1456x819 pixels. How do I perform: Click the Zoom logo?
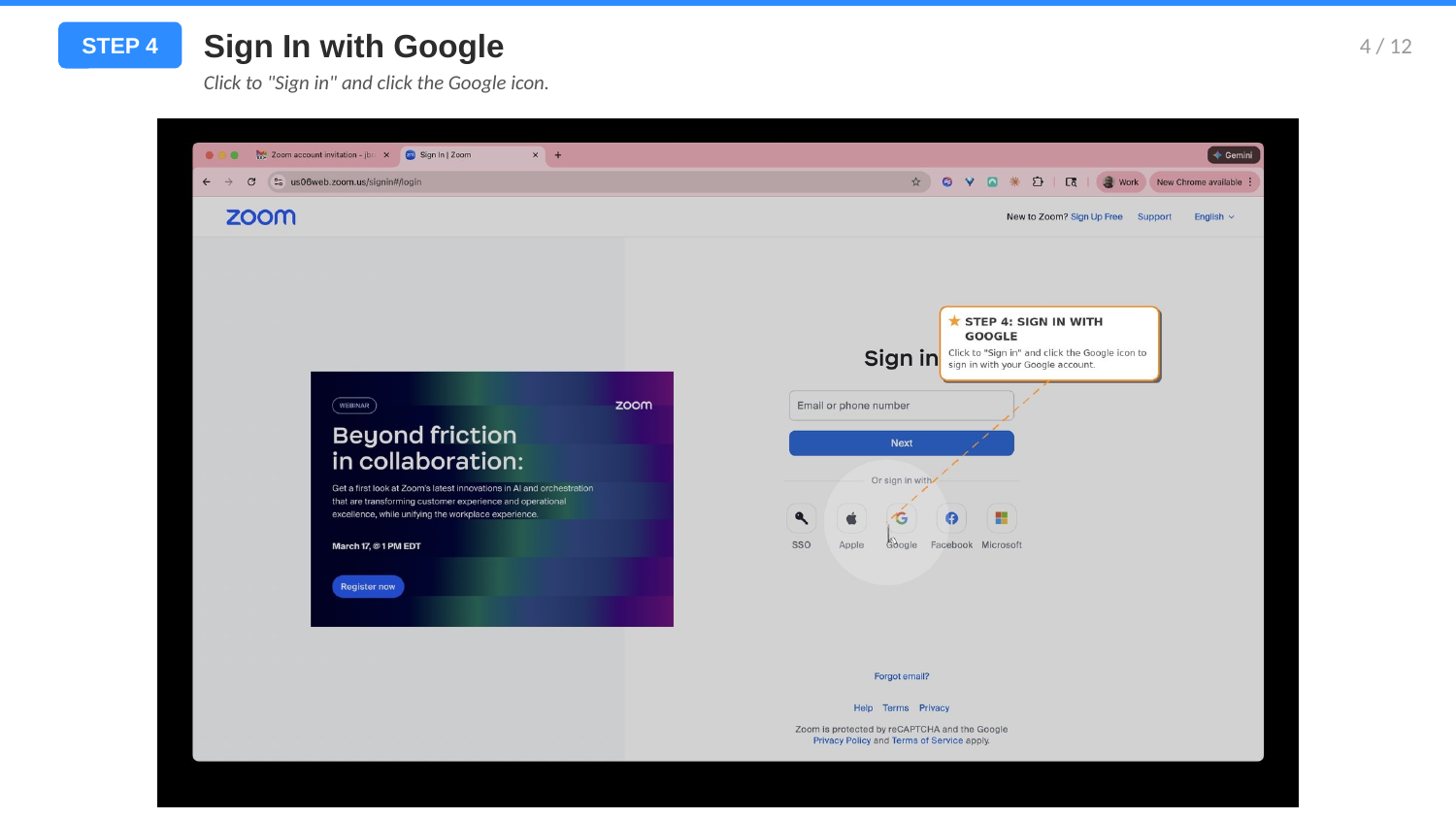[x=260, y=216]
